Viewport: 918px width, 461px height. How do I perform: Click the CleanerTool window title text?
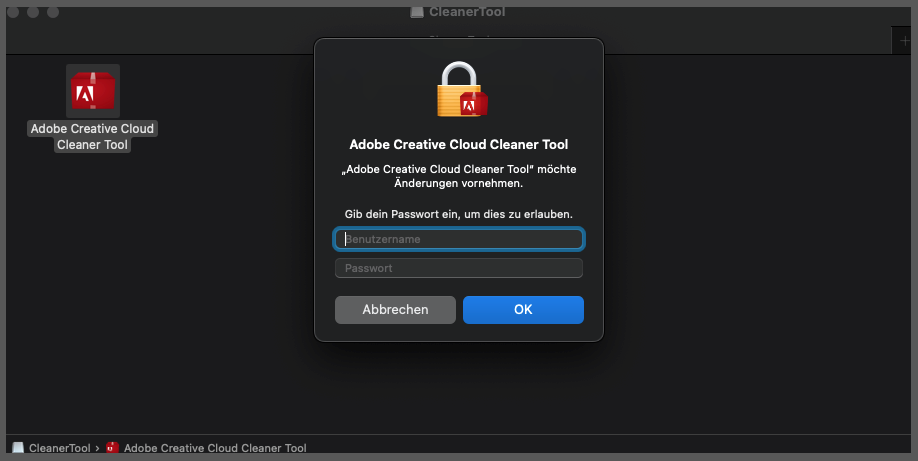pos(467,12)
